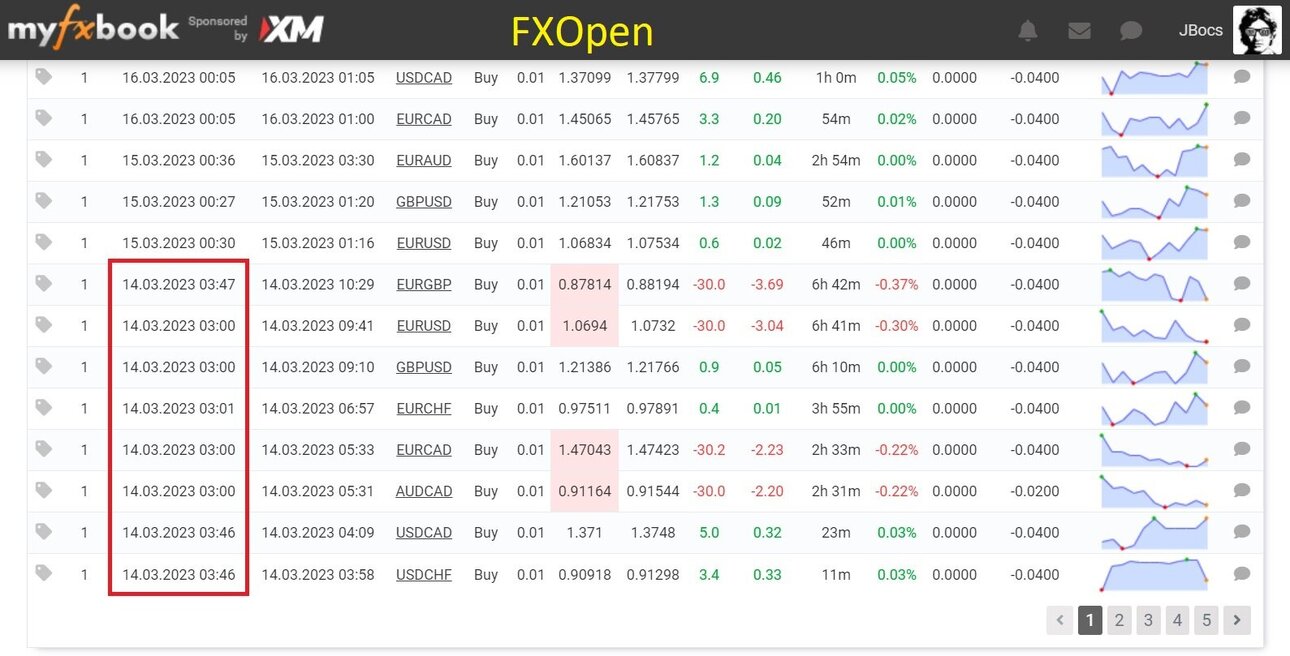Click the comment icon on the GBPUSD 14.03 row
Viewport: 1290px width, 656px height.
pos(1242,367)
